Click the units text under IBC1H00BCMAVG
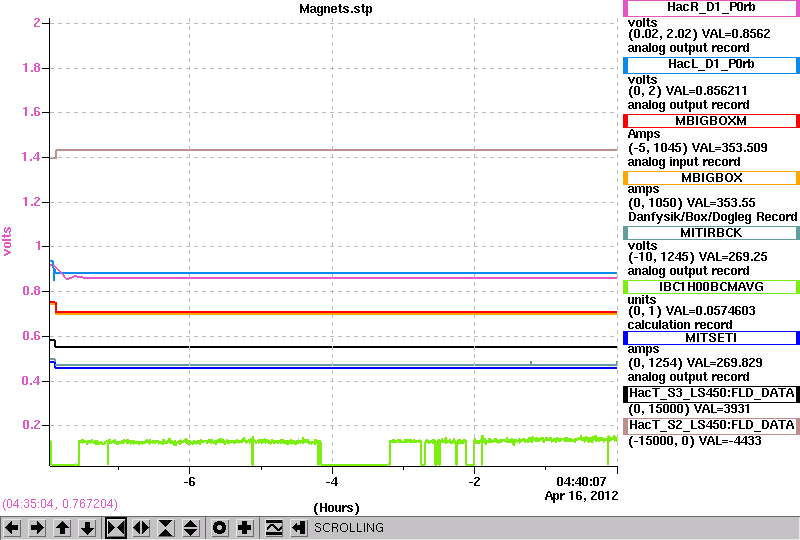800x540 pixels. (642, 300)
